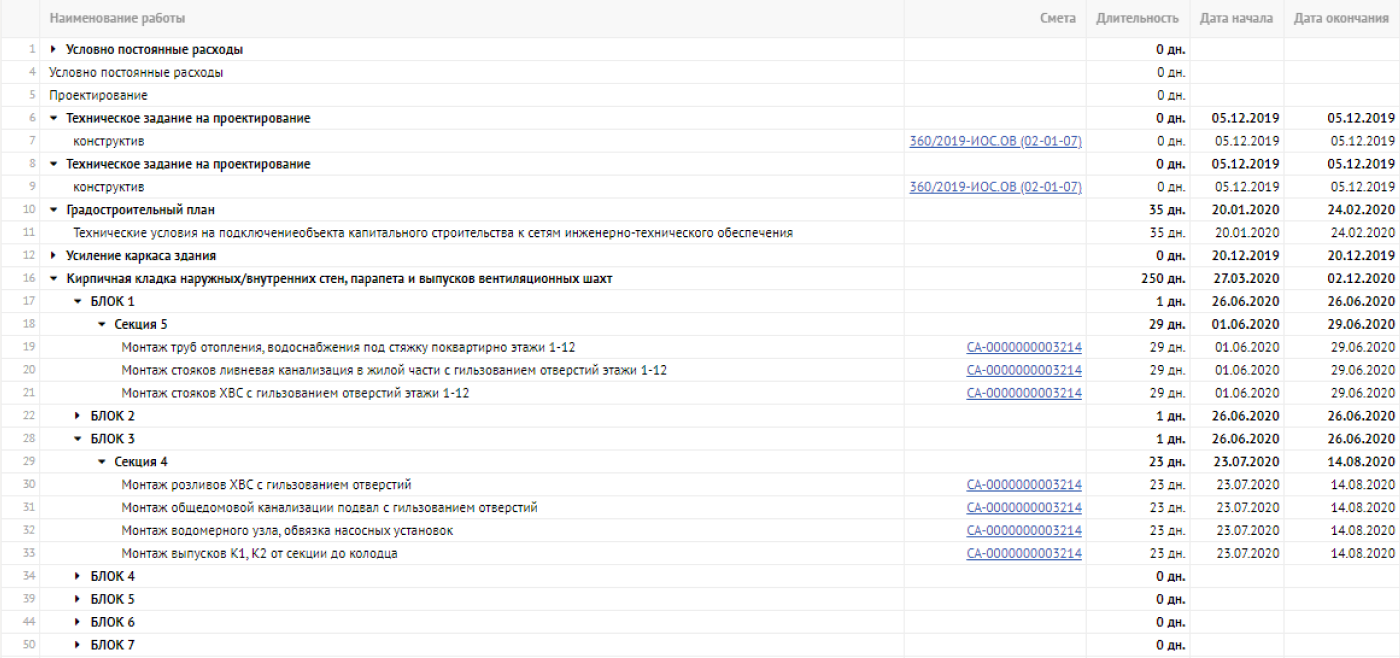Image resolution: width=1400 pixels, height=658 pixels.
Task: Sort by Наименование работы column header
Action: coord(117,19)
